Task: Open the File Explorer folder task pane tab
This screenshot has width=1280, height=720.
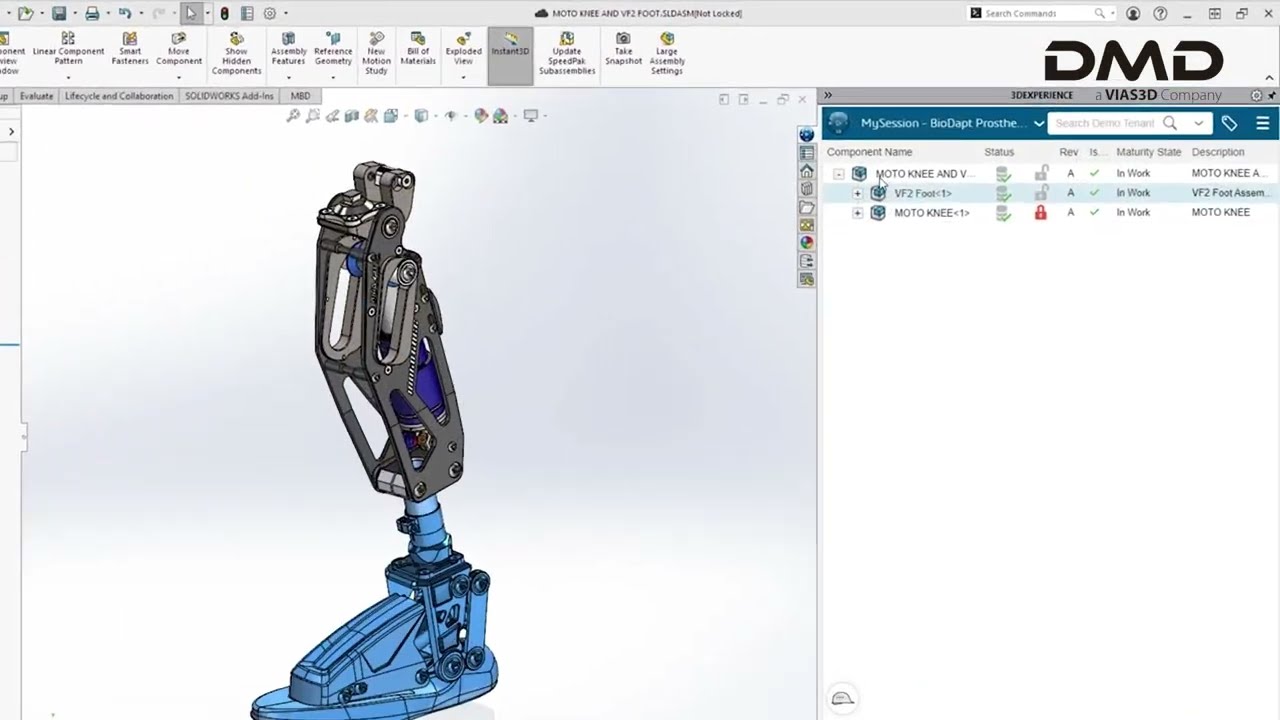Action: (807, 207)
